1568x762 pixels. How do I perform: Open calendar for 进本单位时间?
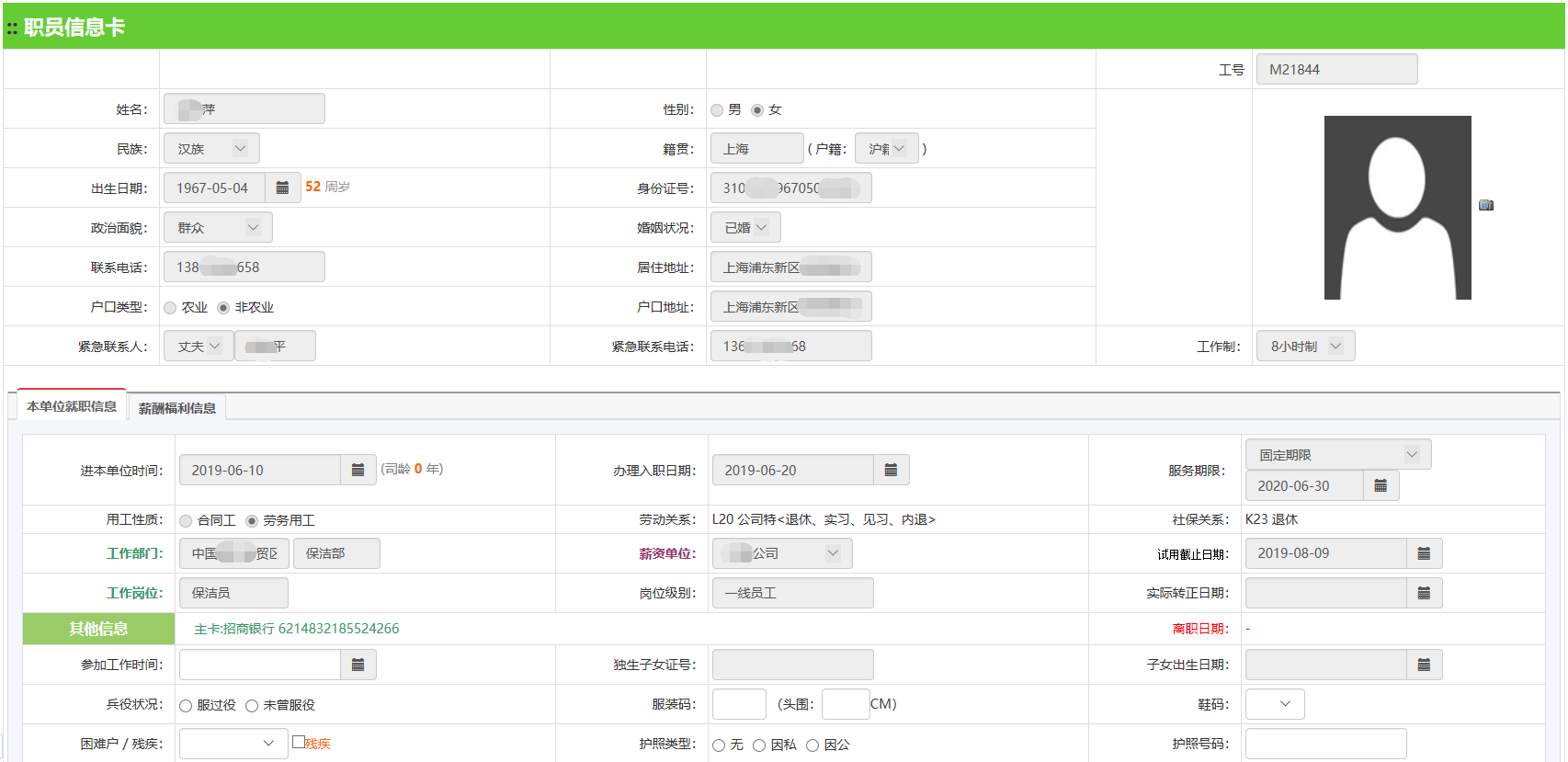[358, 470]
